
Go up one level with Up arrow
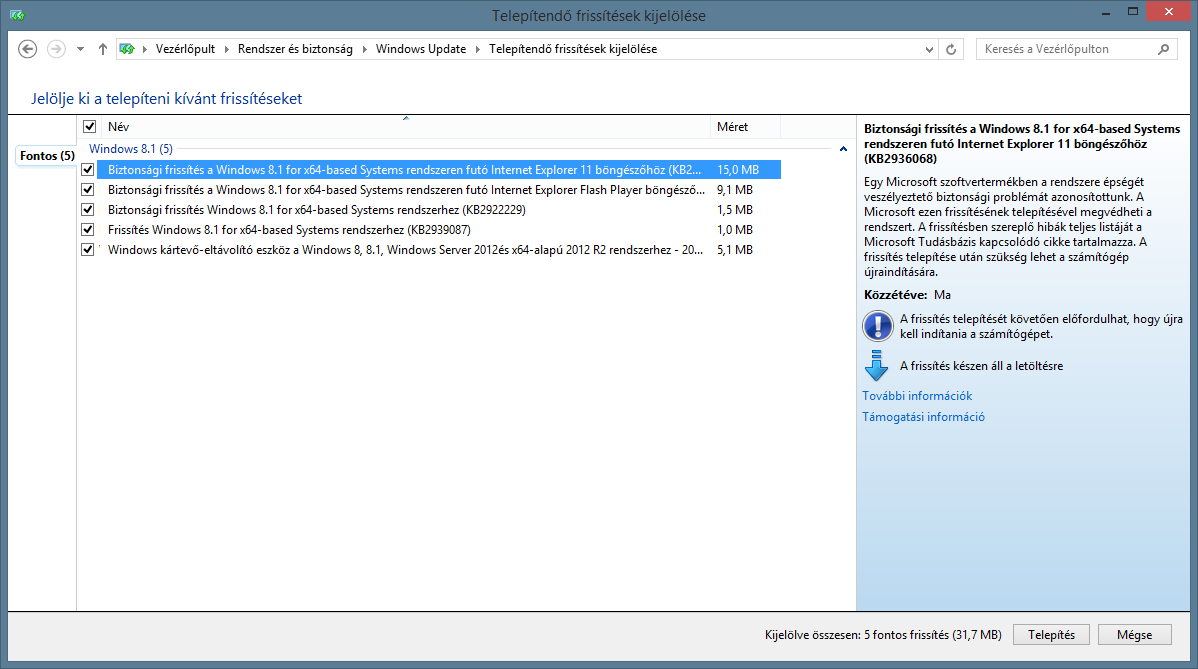[x=102, y=49]
